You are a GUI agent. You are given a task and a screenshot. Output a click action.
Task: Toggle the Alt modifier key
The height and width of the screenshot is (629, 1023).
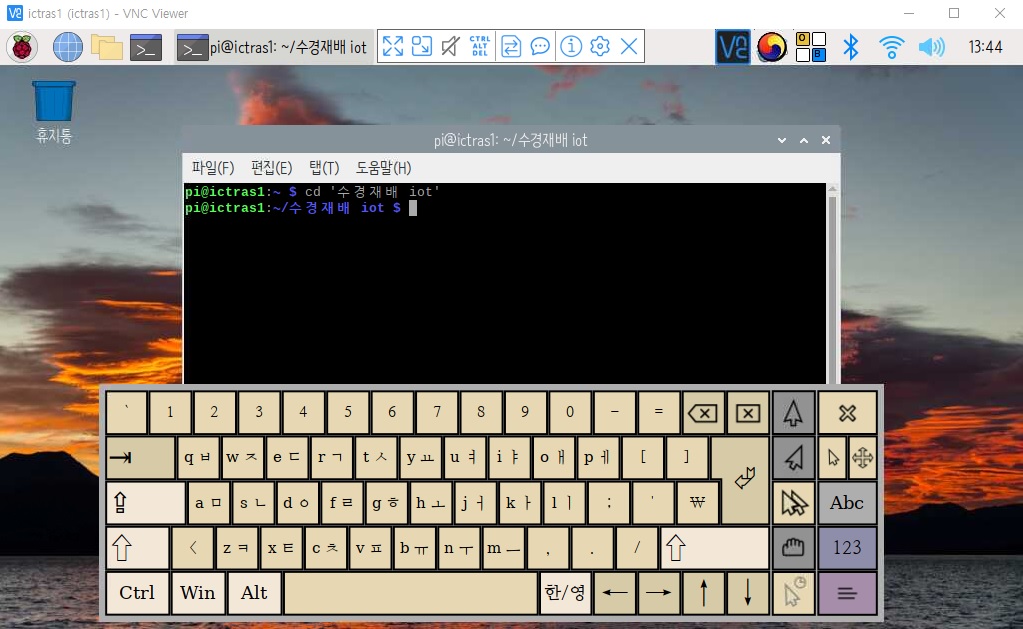[254, 592]
